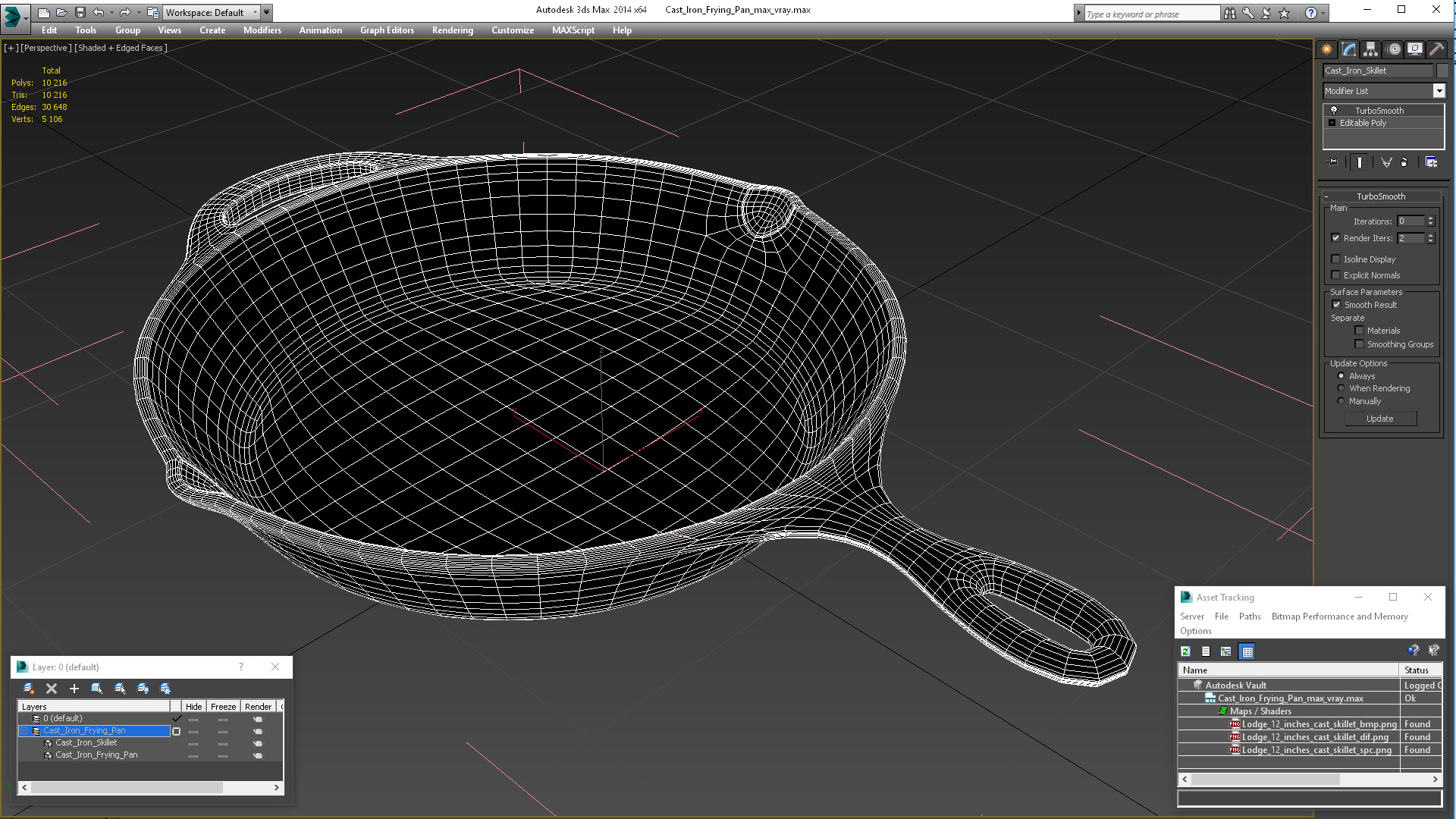
Task: Click Asset Tracking Status Log icon
Action: click(x=1206, y=651)
